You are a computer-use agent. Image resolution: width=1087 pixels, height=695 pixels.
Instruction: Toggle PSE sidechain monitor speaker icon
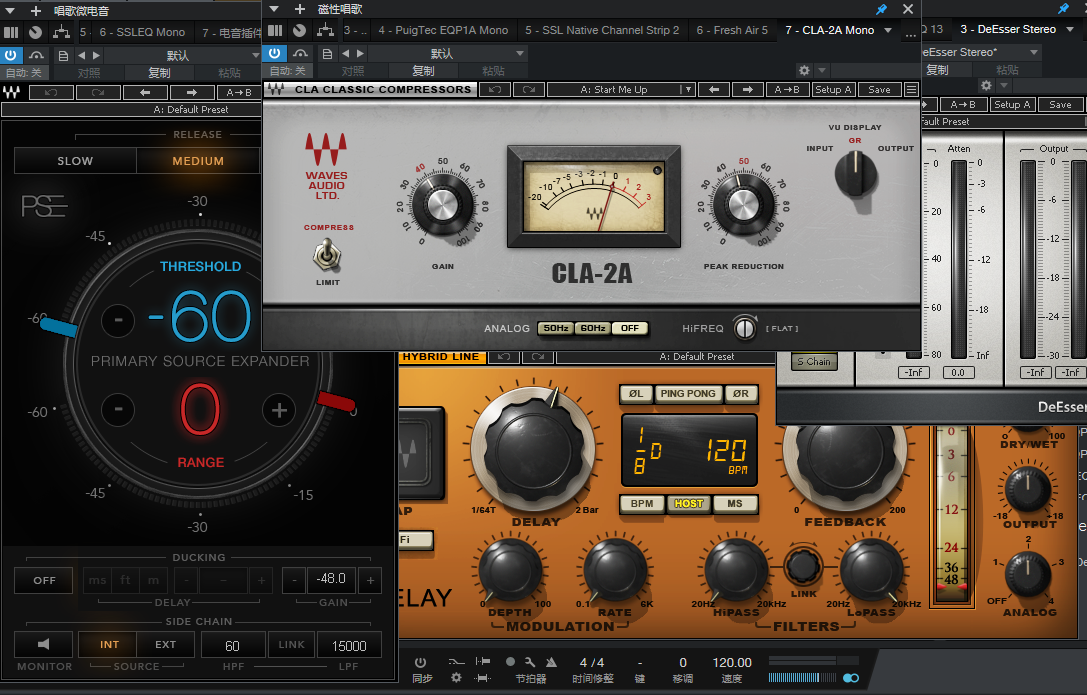pos(44,644)
